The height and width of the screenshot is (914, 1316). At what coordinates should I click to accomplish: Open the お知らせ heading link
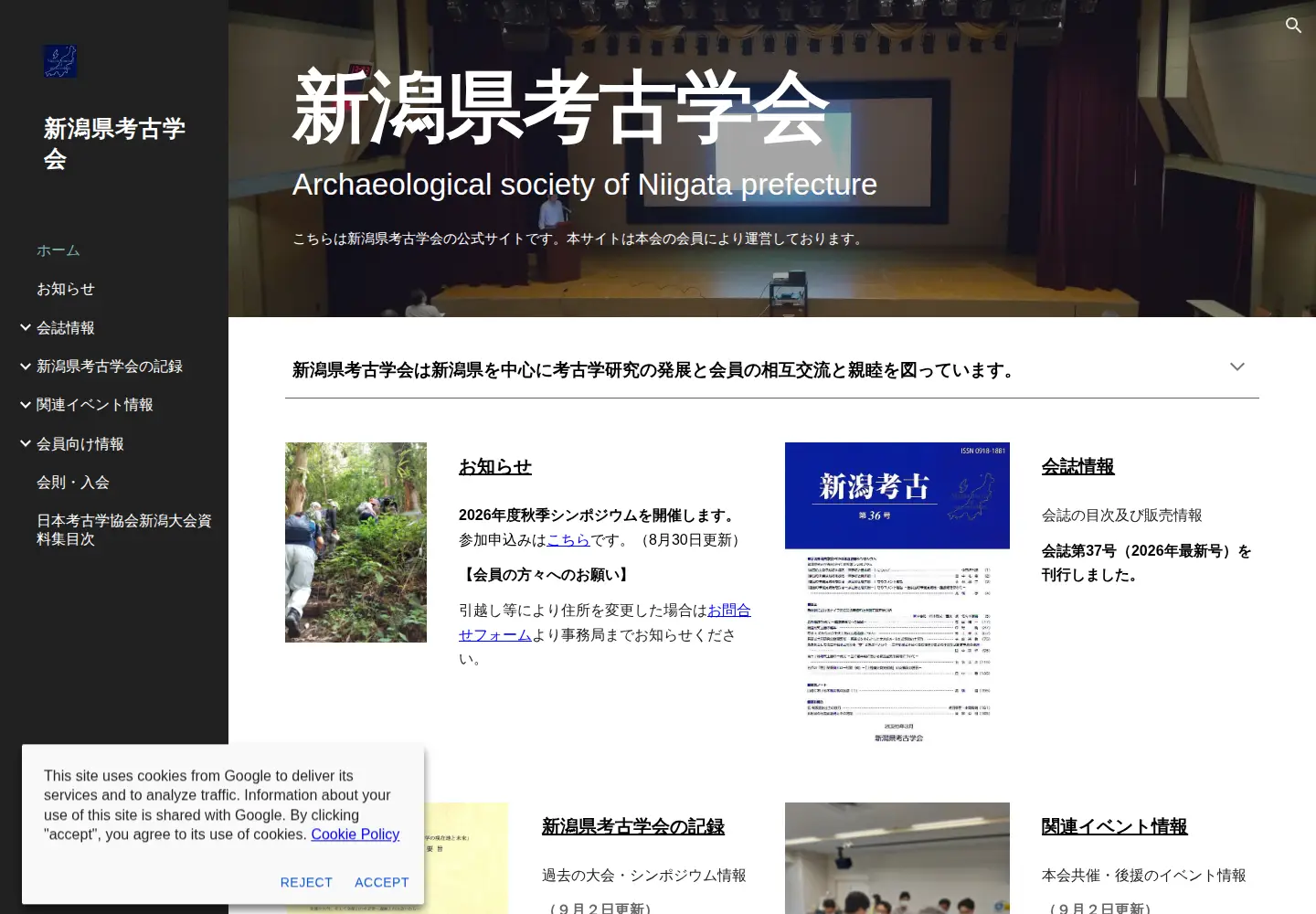pos(495,467)
